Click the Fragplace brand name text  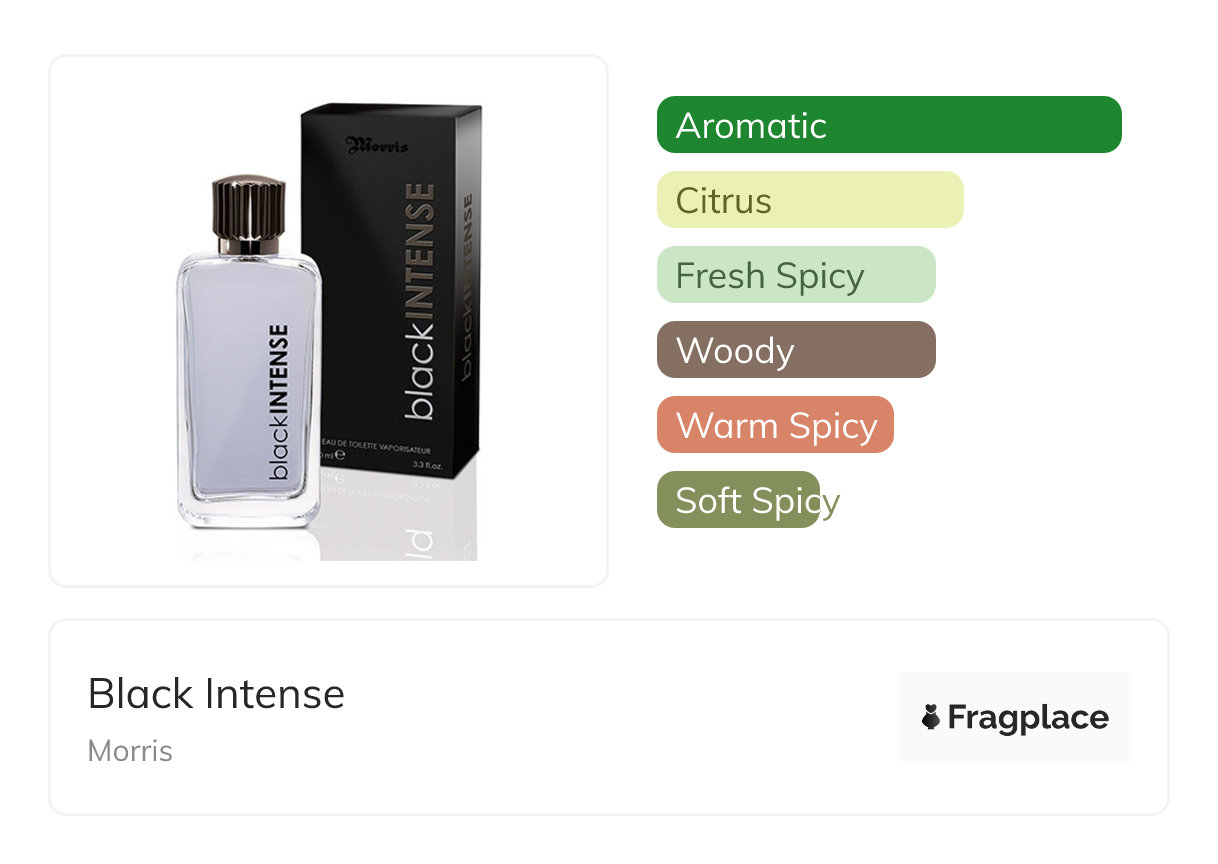pos(1028,718)
